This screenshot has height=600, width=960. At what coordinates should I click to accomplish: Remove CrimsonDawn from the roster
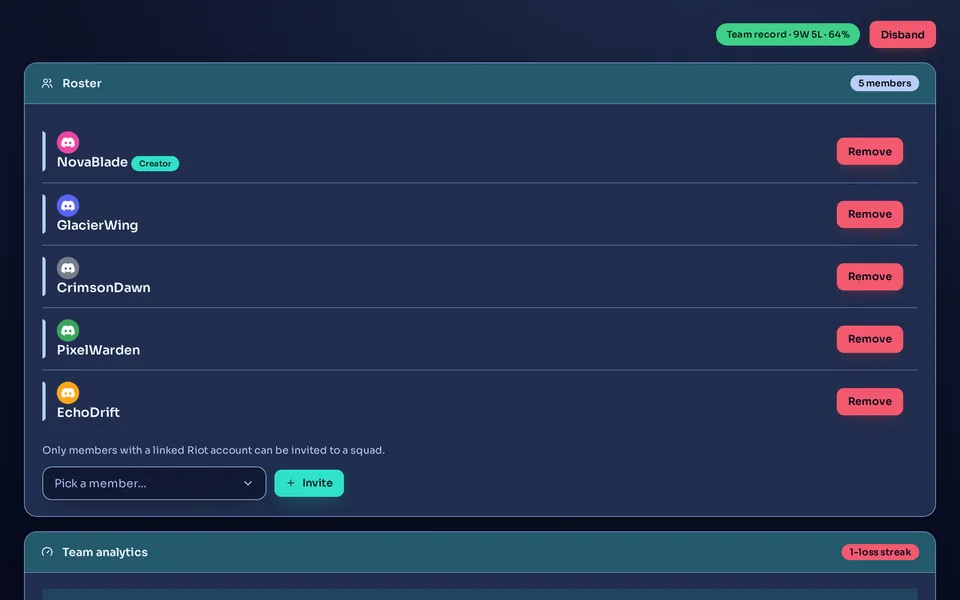[x=869, y=277]
